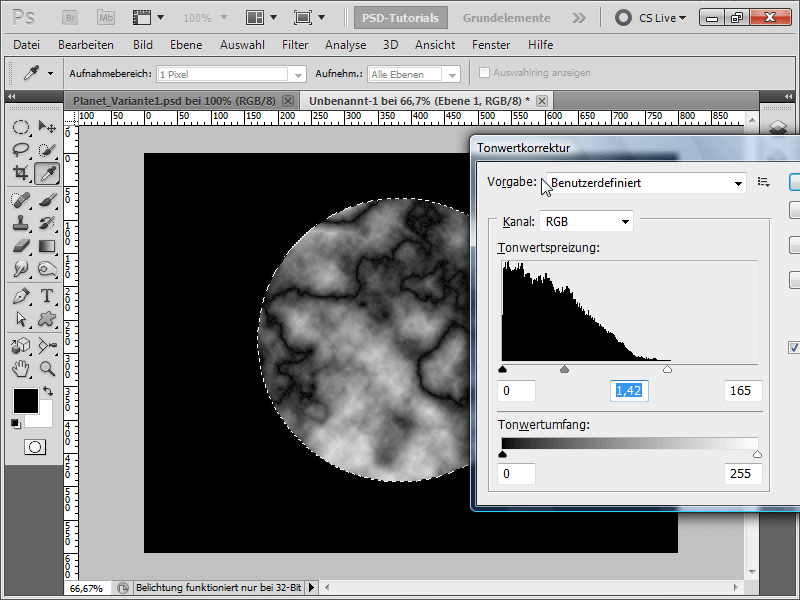800x600 pixels.
Task: Click the input white value field 165
Action: pyautogui.click(x=743, y=391)
